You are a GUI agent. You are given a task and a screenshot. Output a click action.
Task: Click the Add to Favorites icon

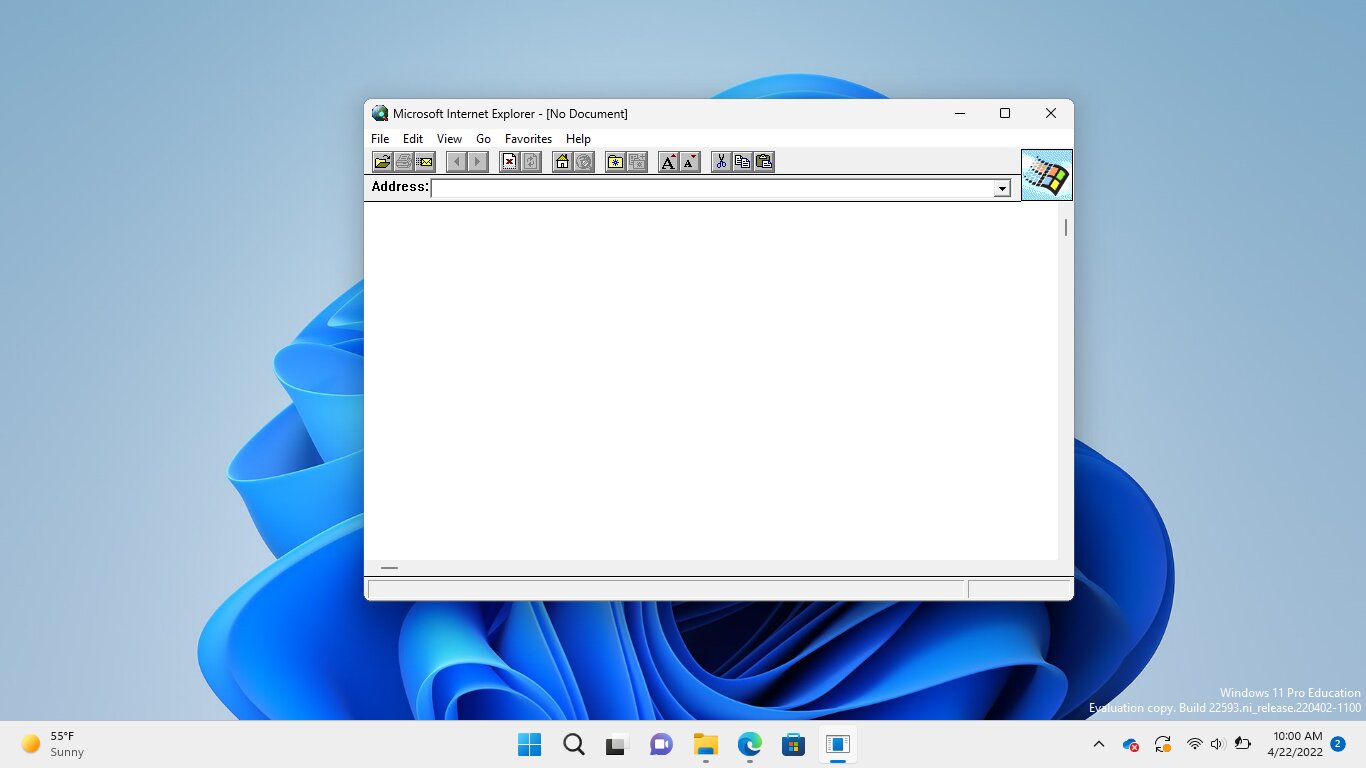[637, 162]
